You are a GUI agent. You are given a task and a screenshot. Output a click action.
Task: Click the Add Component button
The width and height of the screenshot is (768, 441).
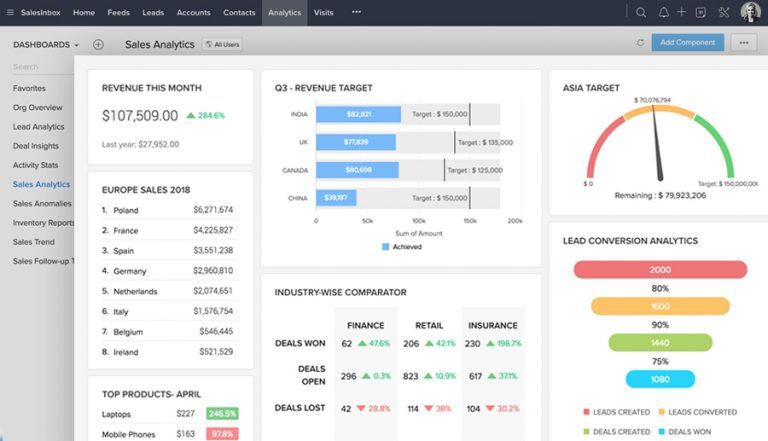pos(688,43)
